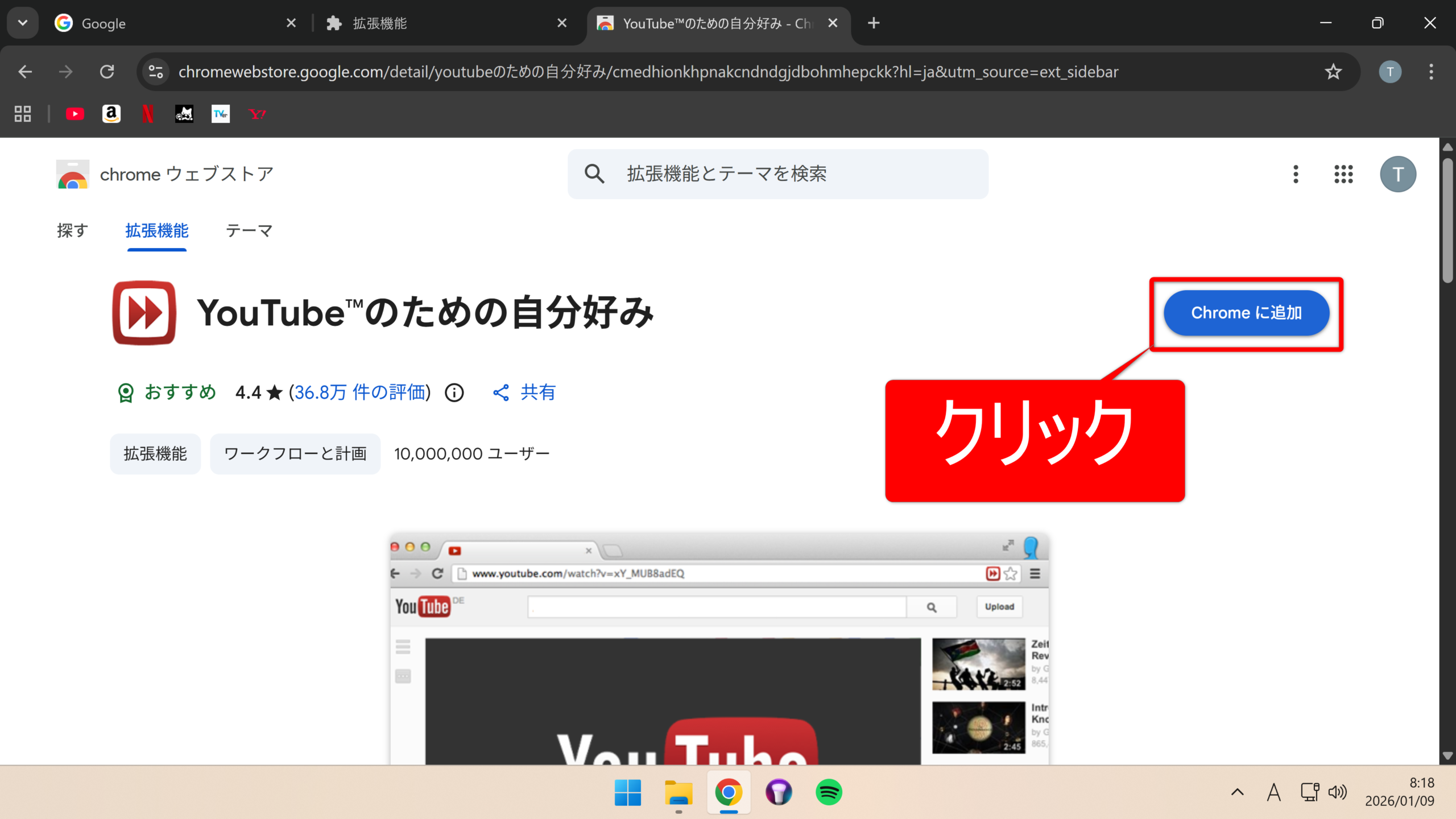Click the rating info circle icon
This screenshot has height=819, width=1456.
[x=454, y=392]
